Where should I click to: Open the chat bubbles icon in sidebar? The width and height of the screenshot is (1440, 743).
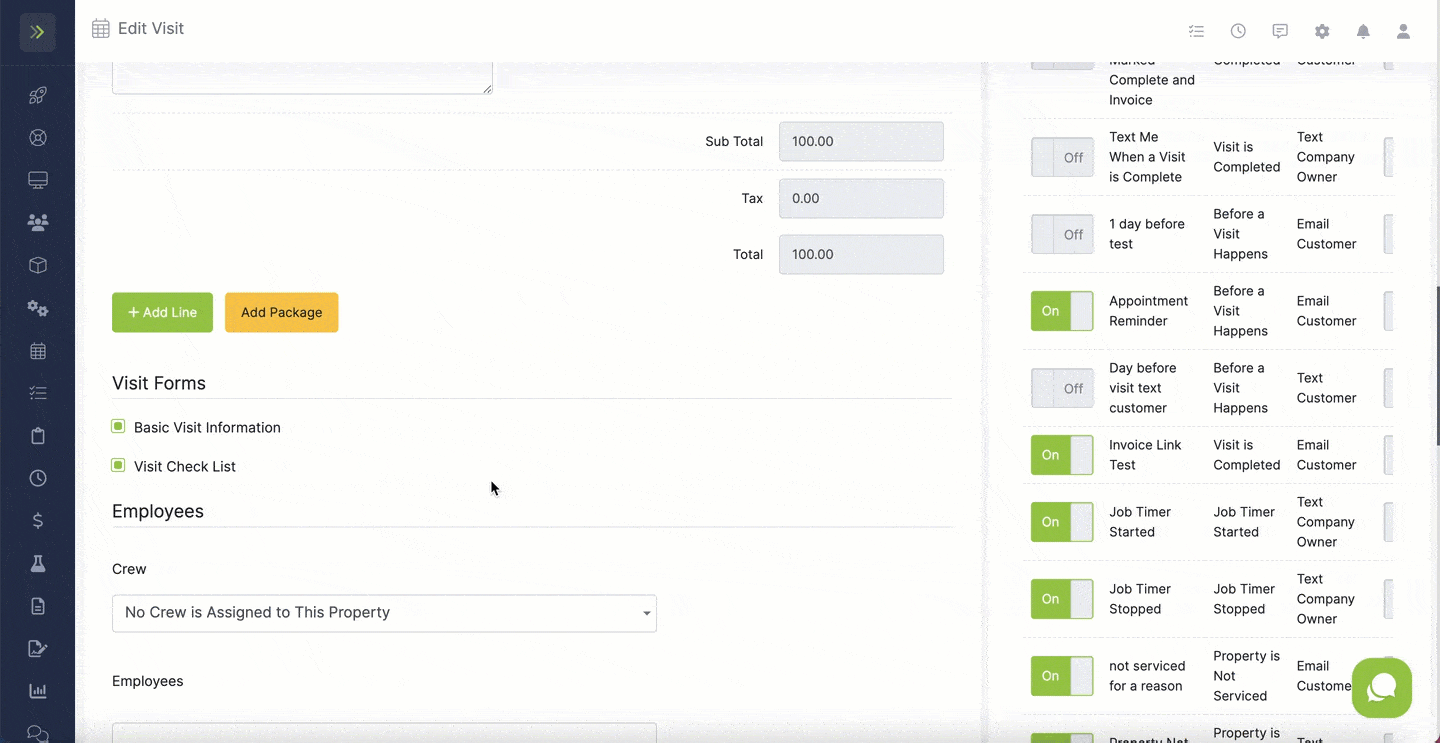(x=37, y=733)
